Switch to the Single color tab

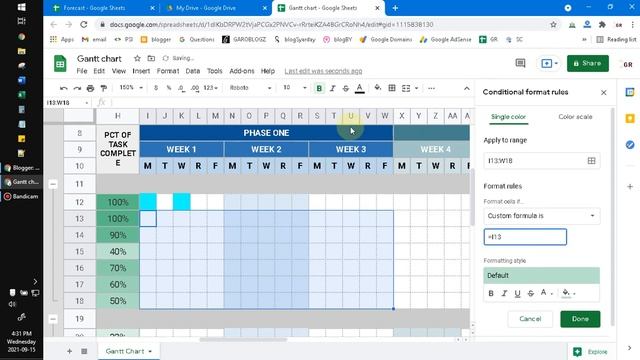509,117
